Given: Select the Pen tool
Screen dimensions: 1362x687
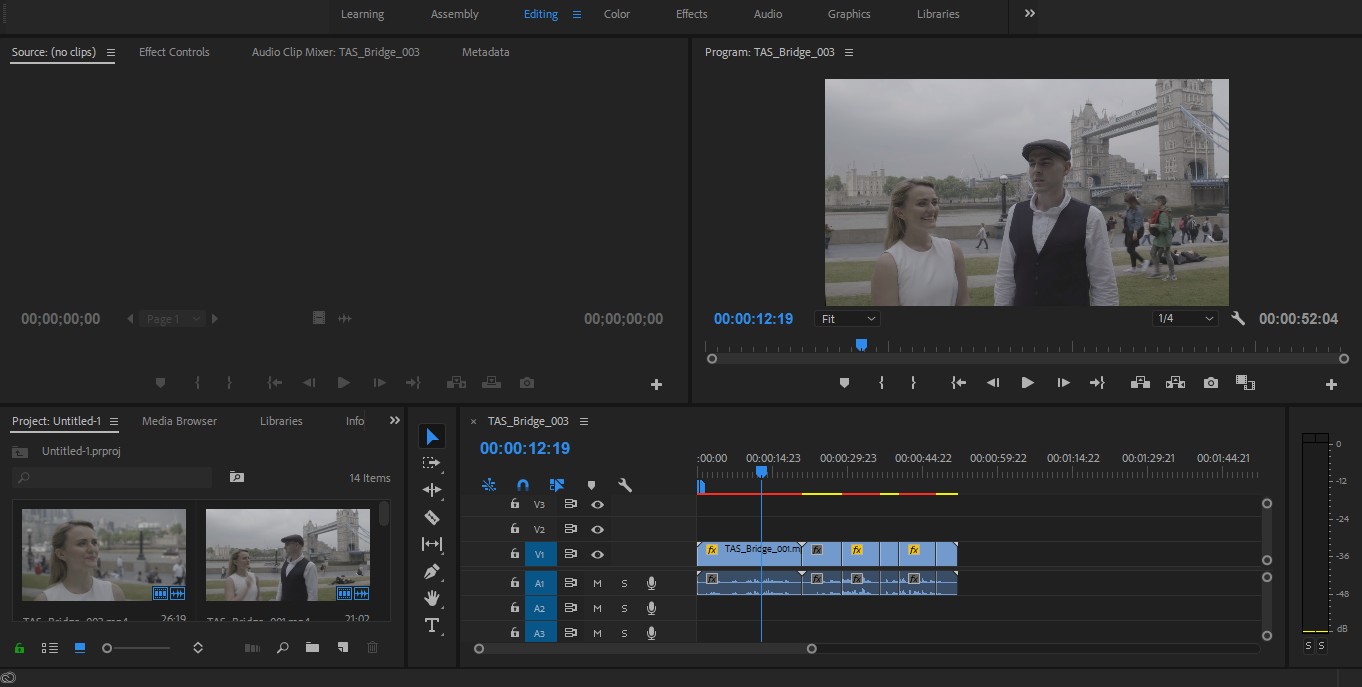Looking at the screenshot, I should click(x=432, y=571).
